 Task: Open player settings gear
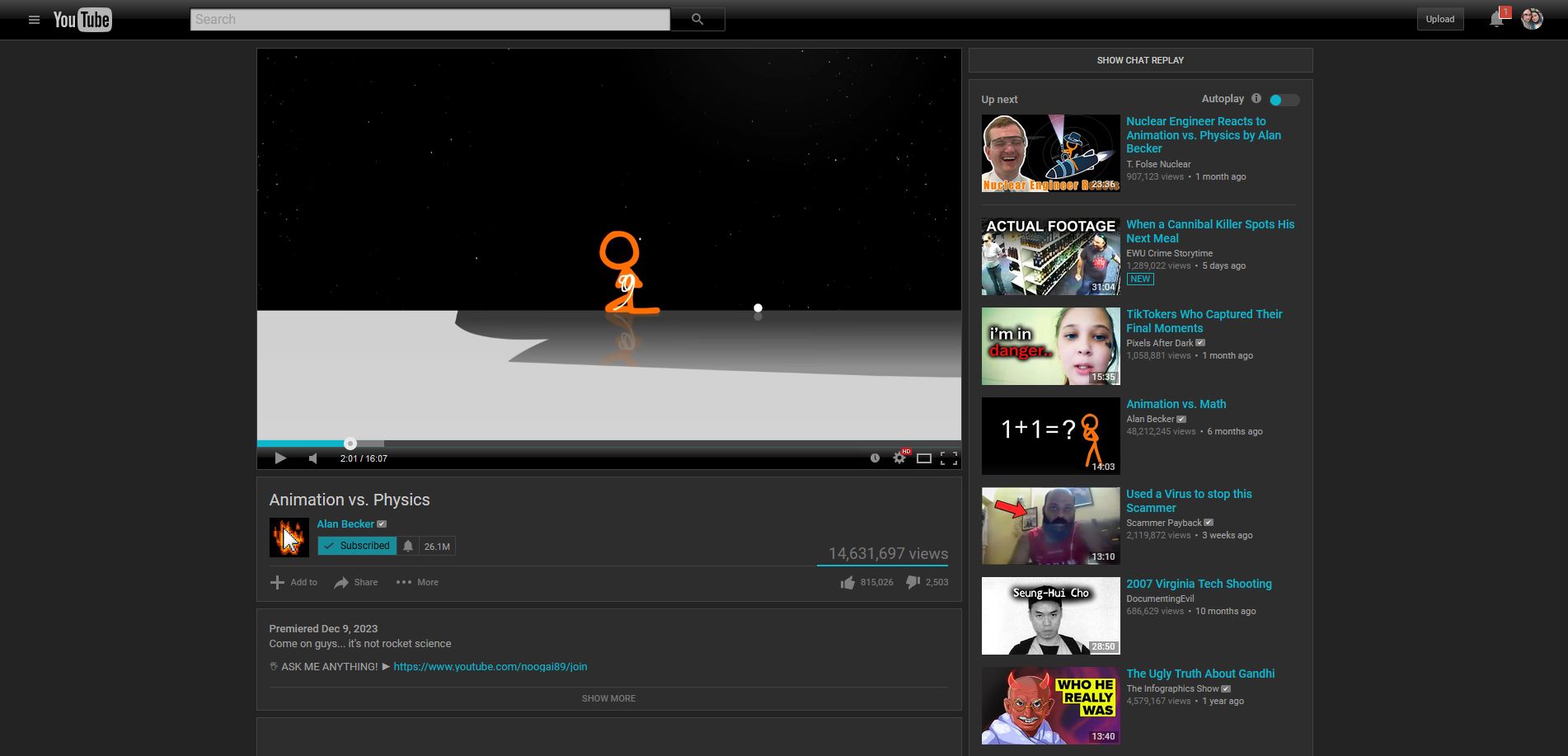click(x=899, y=458)
